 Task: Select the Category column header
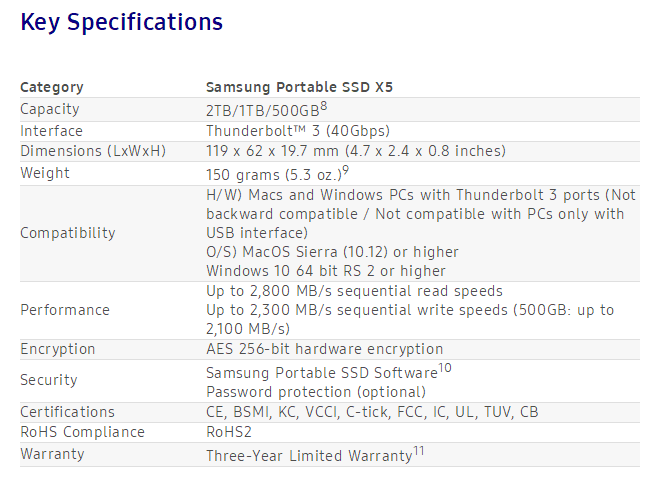(52, 87)
